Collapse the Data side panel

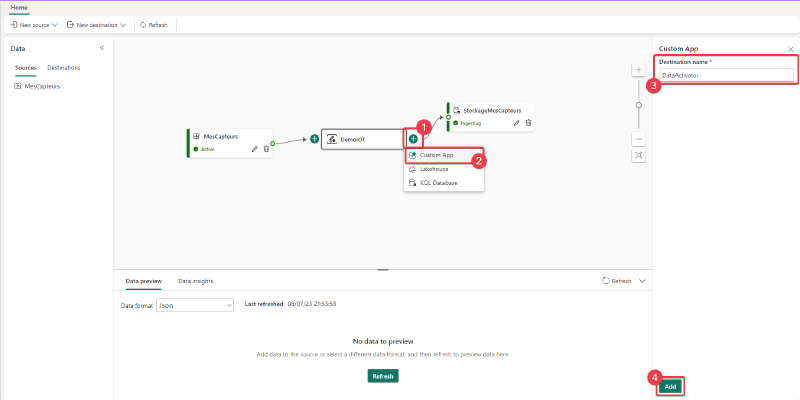coord(102,48)
